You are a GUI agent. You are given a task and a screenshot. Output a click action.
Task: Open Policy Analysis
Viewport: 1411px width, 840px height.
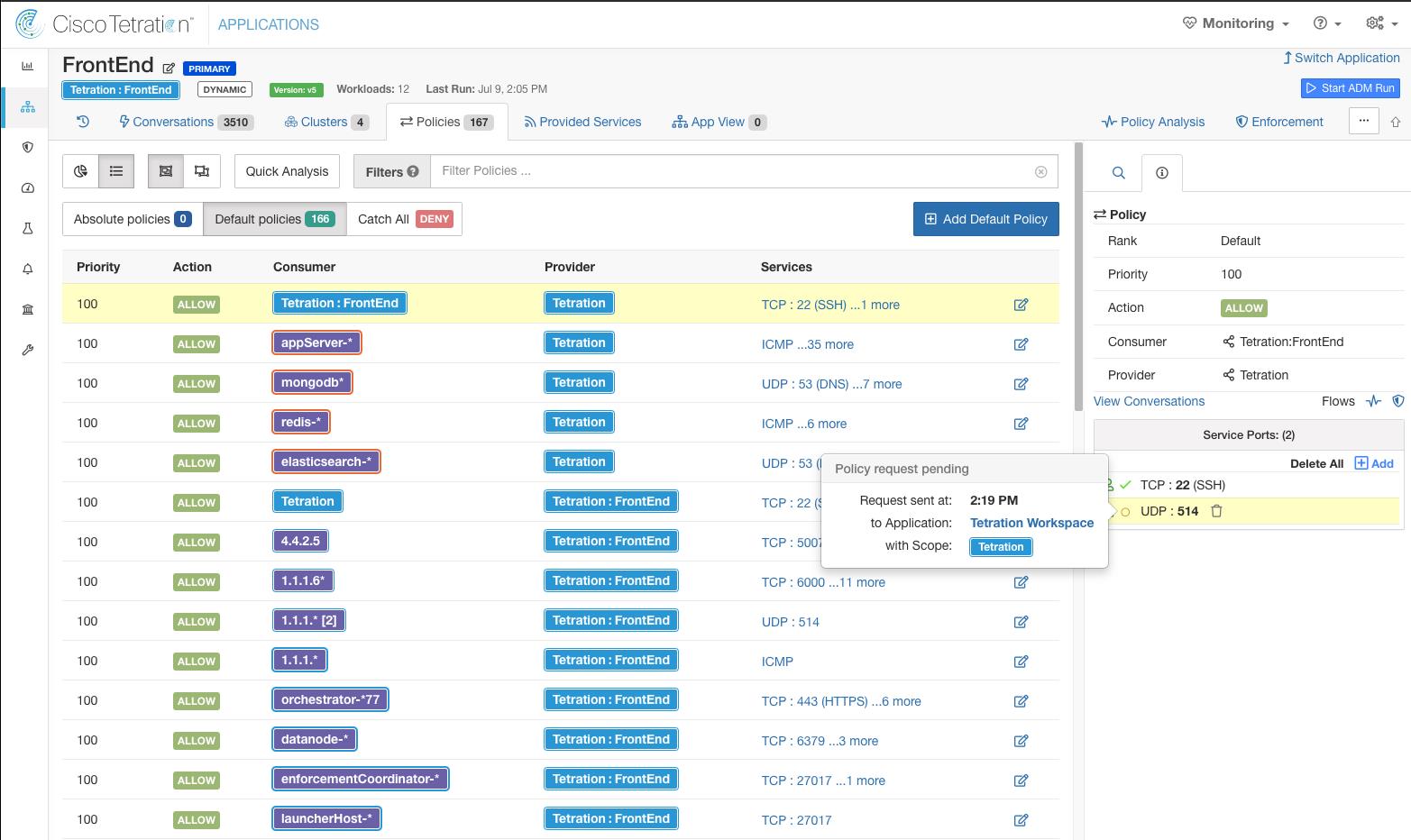tap(1153, 122)
